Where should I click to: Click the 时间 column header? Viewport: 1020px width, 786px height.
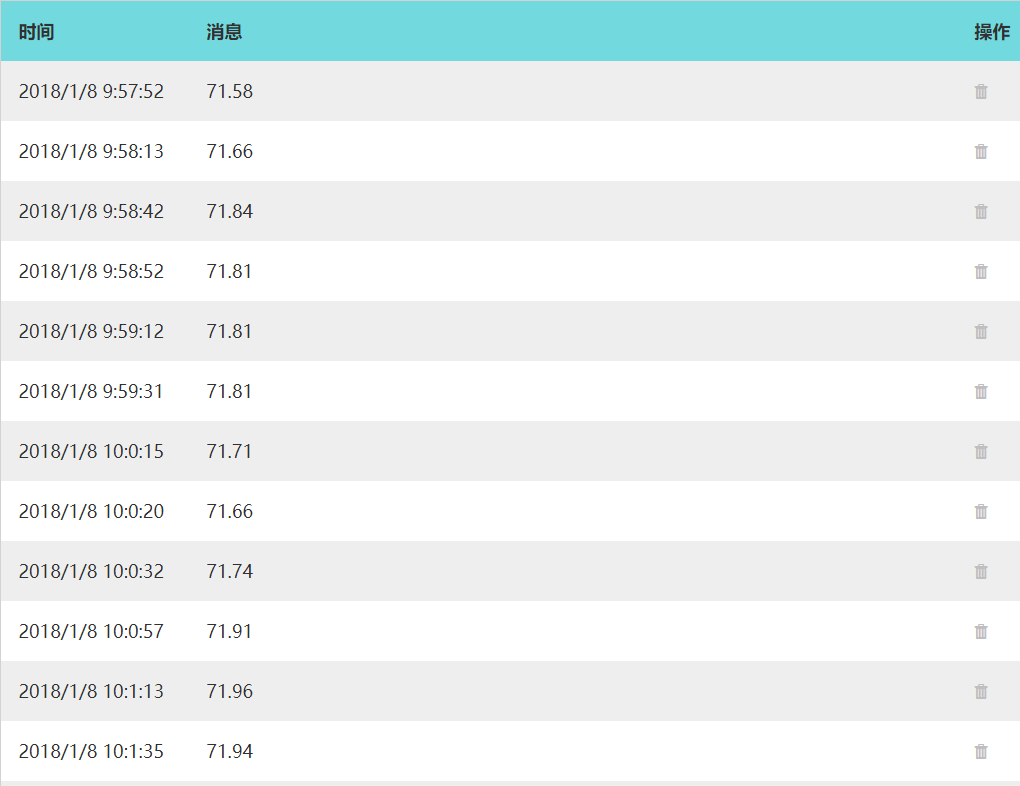pos(36,32)
